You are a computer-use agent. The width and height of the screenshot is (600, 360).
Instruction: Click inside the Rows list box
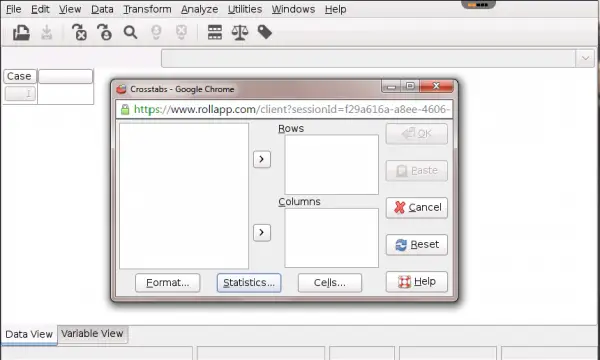(x=332, y=165)
